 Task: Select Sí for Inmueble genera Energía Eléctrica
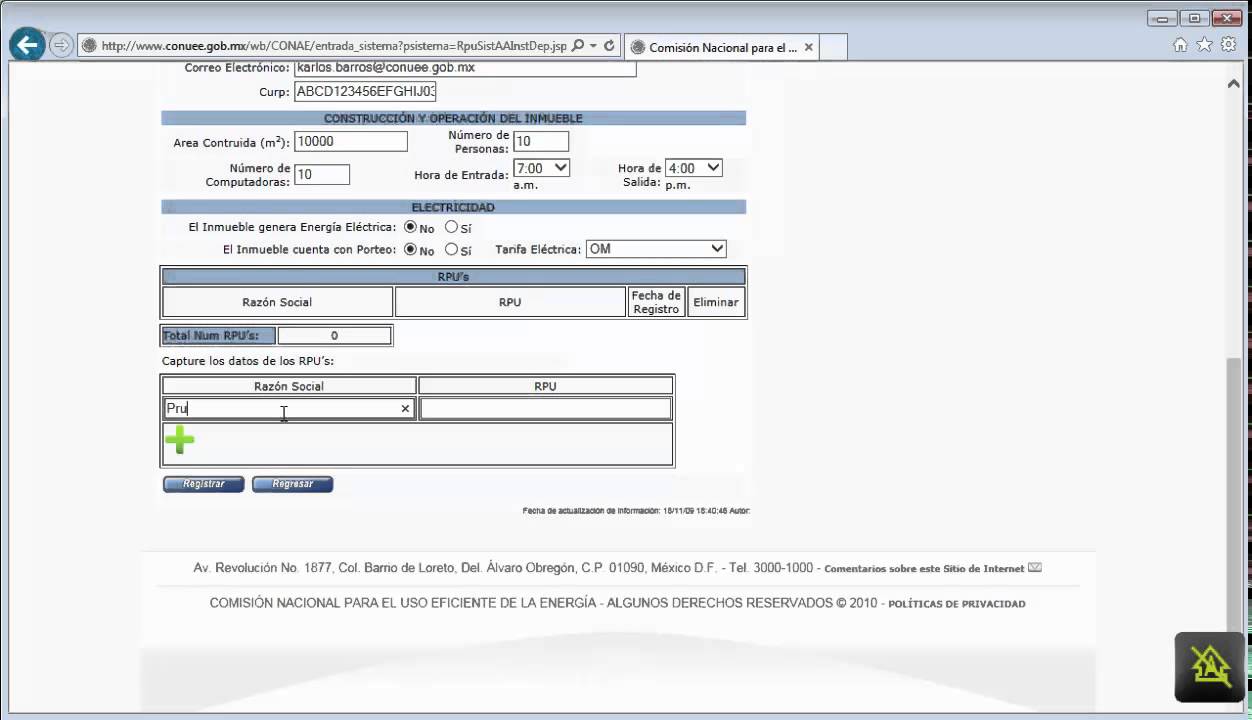[x=451, y=227]
